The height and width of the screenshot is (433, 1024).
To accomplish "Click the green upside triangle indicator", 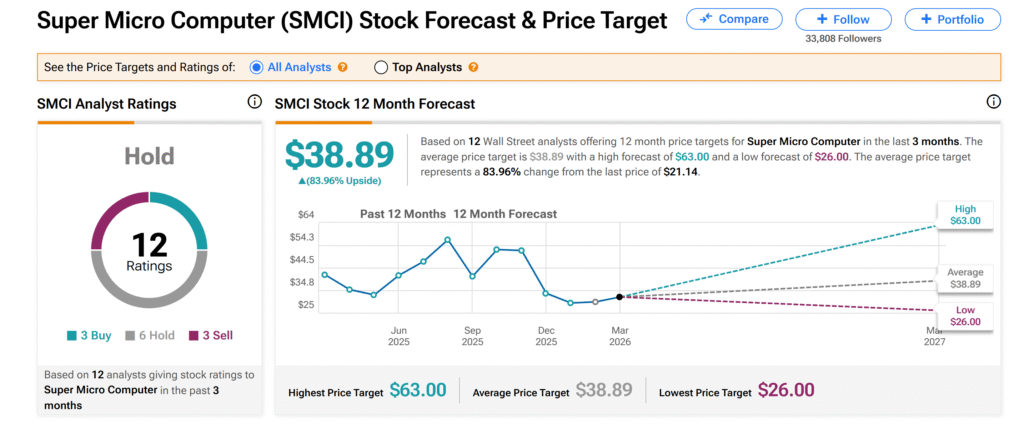I will [x=301, y=180].
